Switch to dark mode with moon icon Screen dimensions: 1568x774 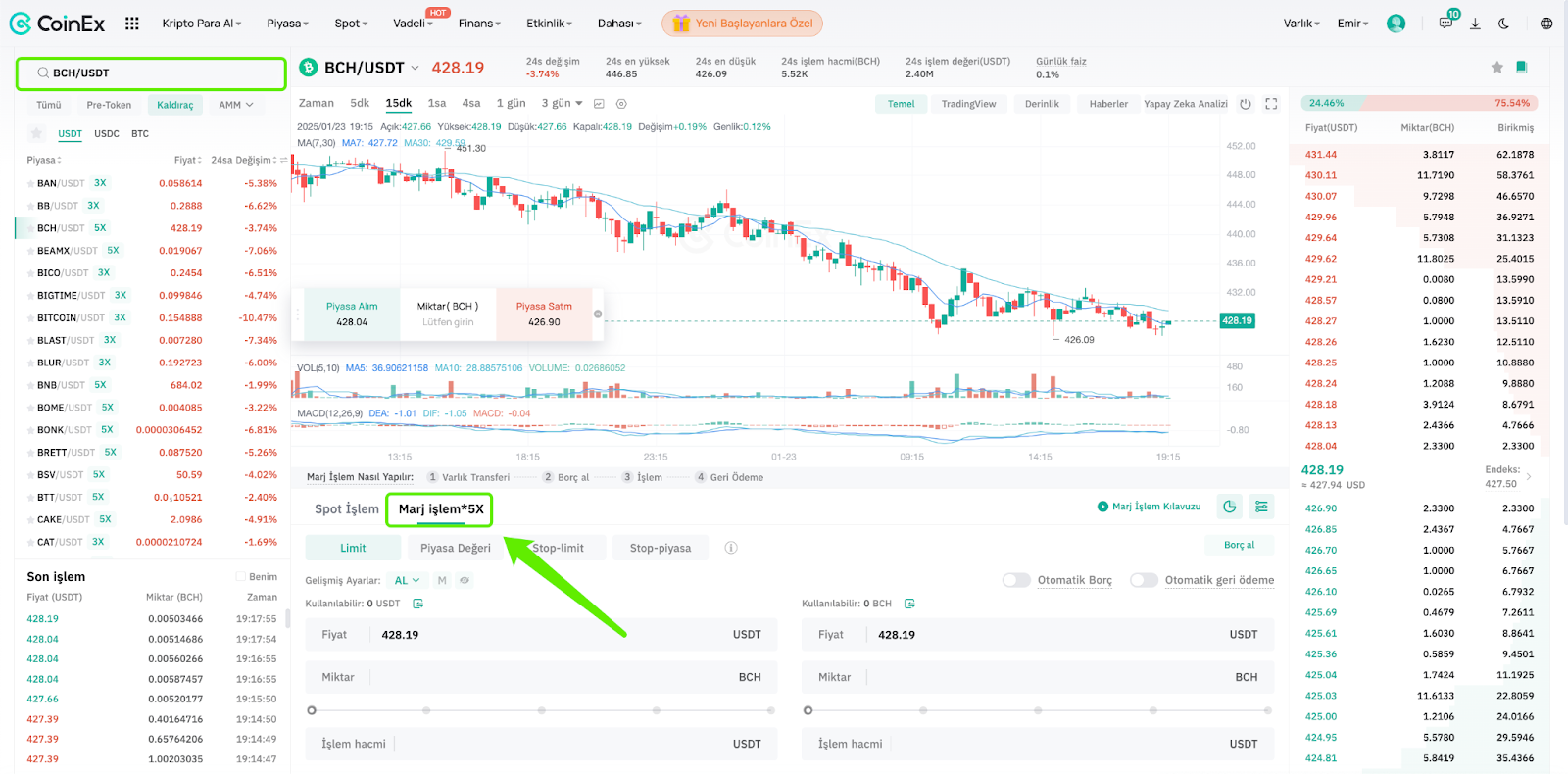coord(1504,23)
